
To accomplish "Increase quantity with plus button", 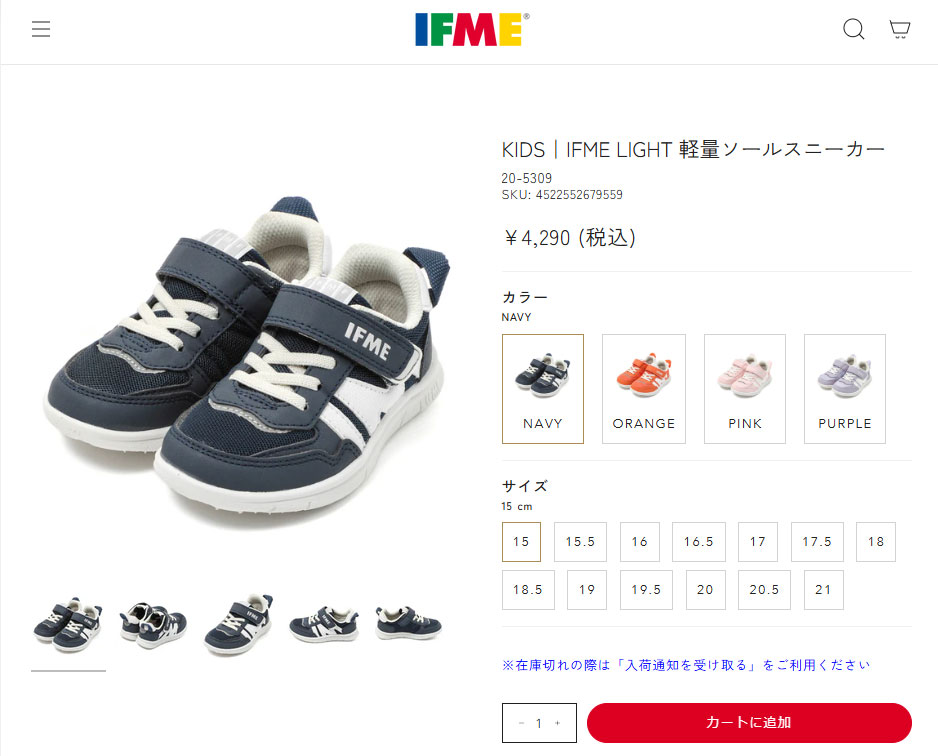I will coord(558,723).
